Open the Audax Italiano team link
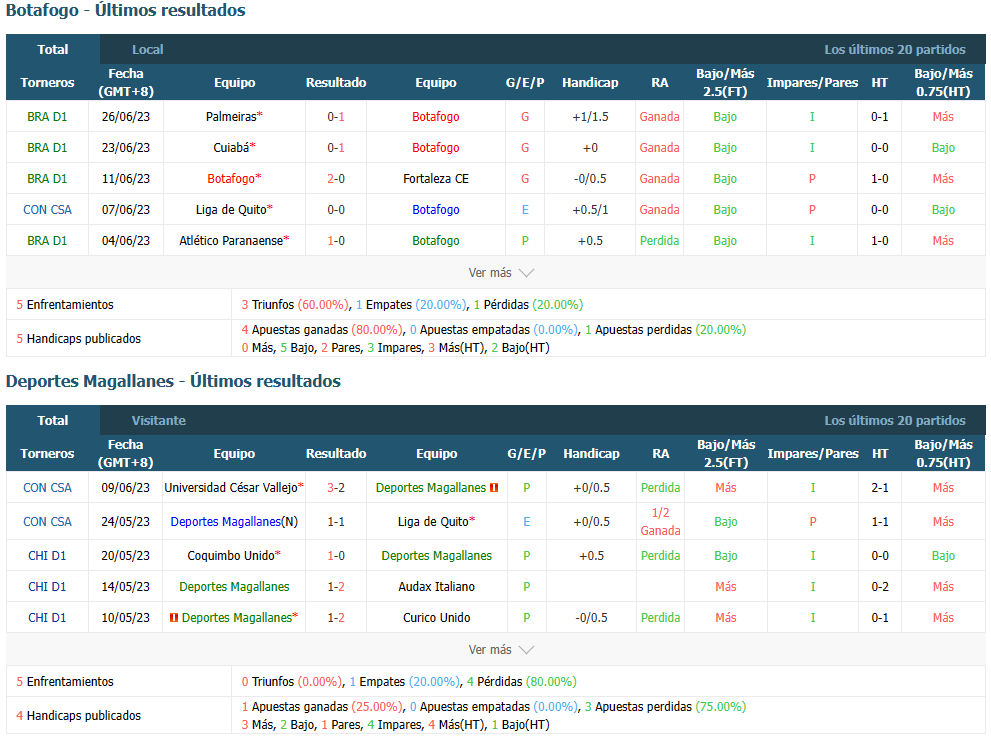 pos(437,587)
